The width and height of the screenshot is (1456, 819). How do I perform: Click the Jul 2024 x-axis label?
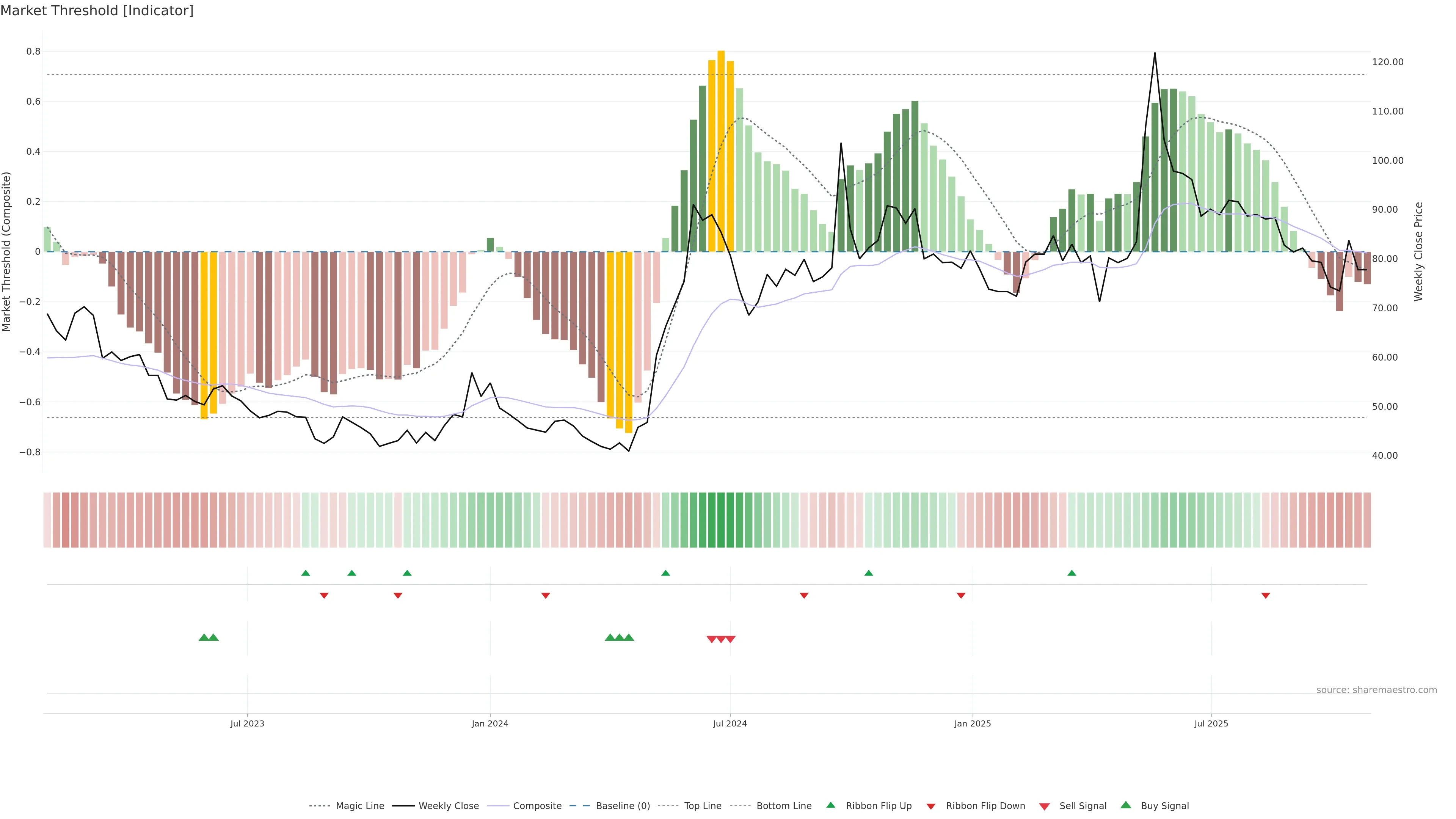tap(730, 723)
